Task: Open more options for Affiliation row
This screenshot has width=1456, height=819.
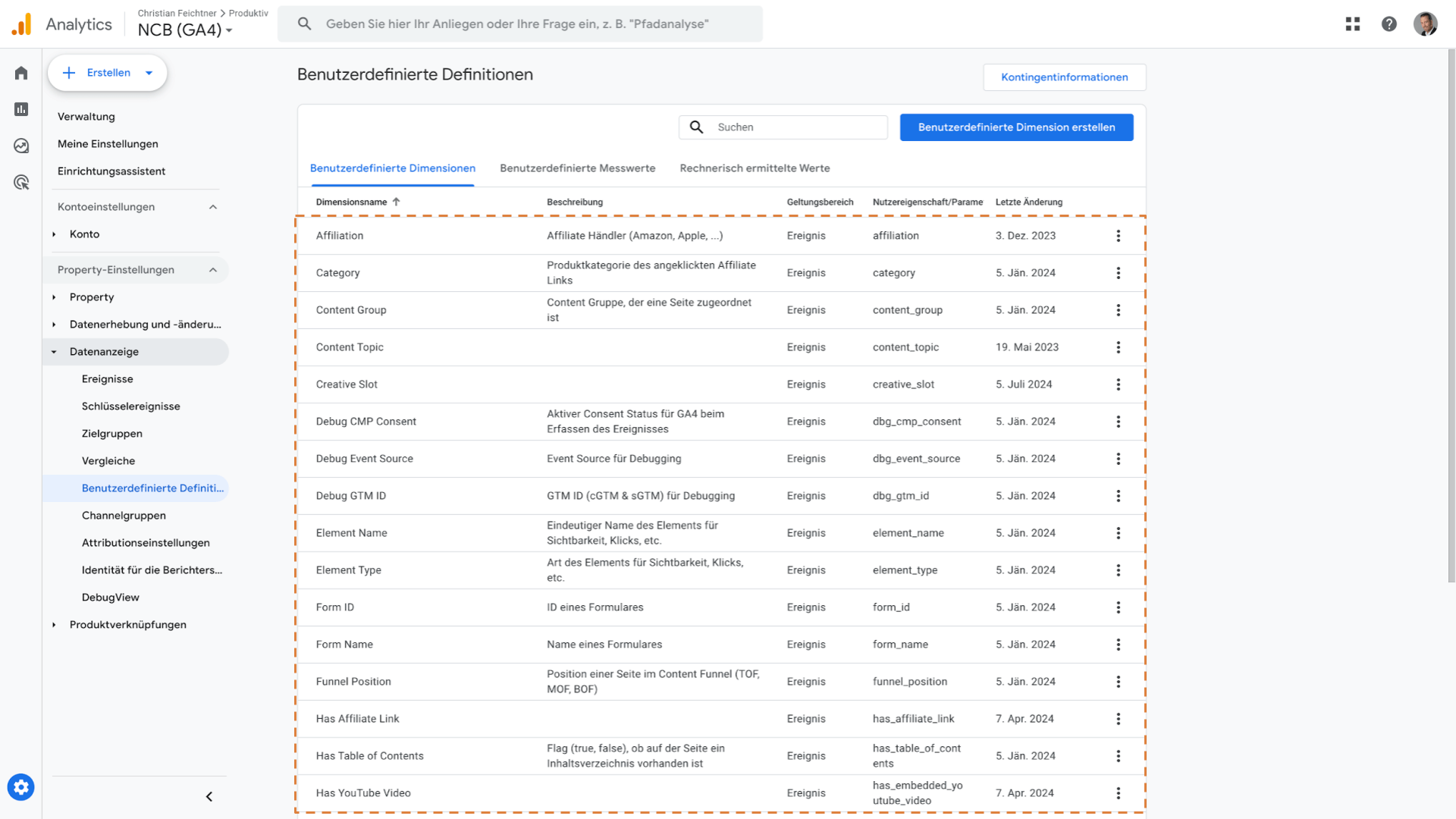Action: tap(1118, 236)
